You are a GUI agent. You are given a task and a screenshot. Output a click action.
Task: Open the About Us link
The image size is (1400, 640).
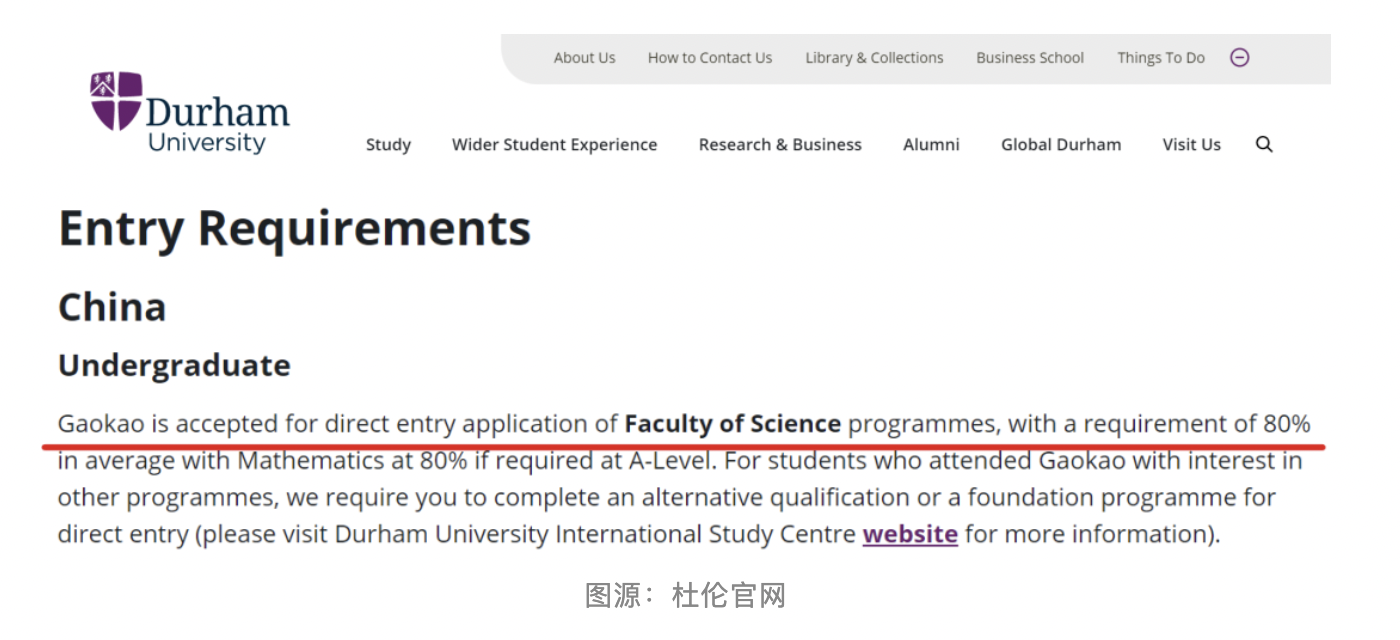(584, 58)
